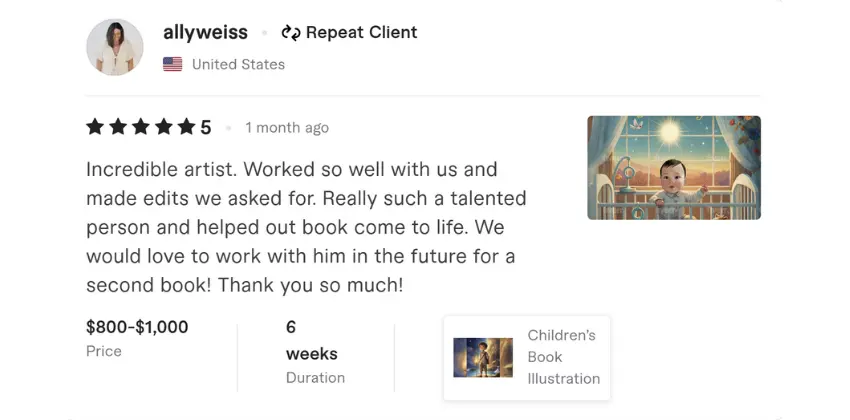Click the review text paragraph
This screenshot has height=420, width=850.
(x=305, y=227)
